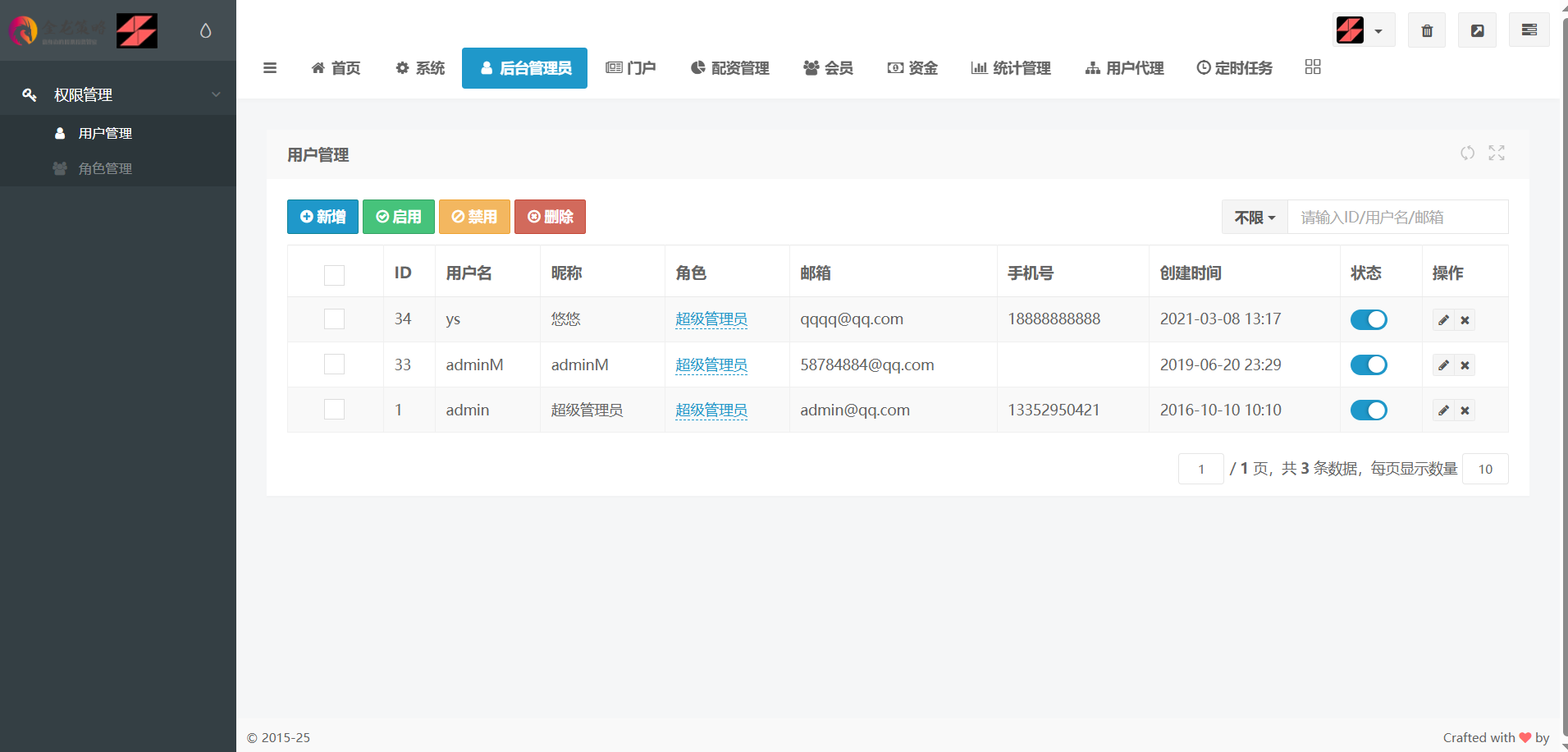Switch to the 会员 navigation tab

(828, 68)
